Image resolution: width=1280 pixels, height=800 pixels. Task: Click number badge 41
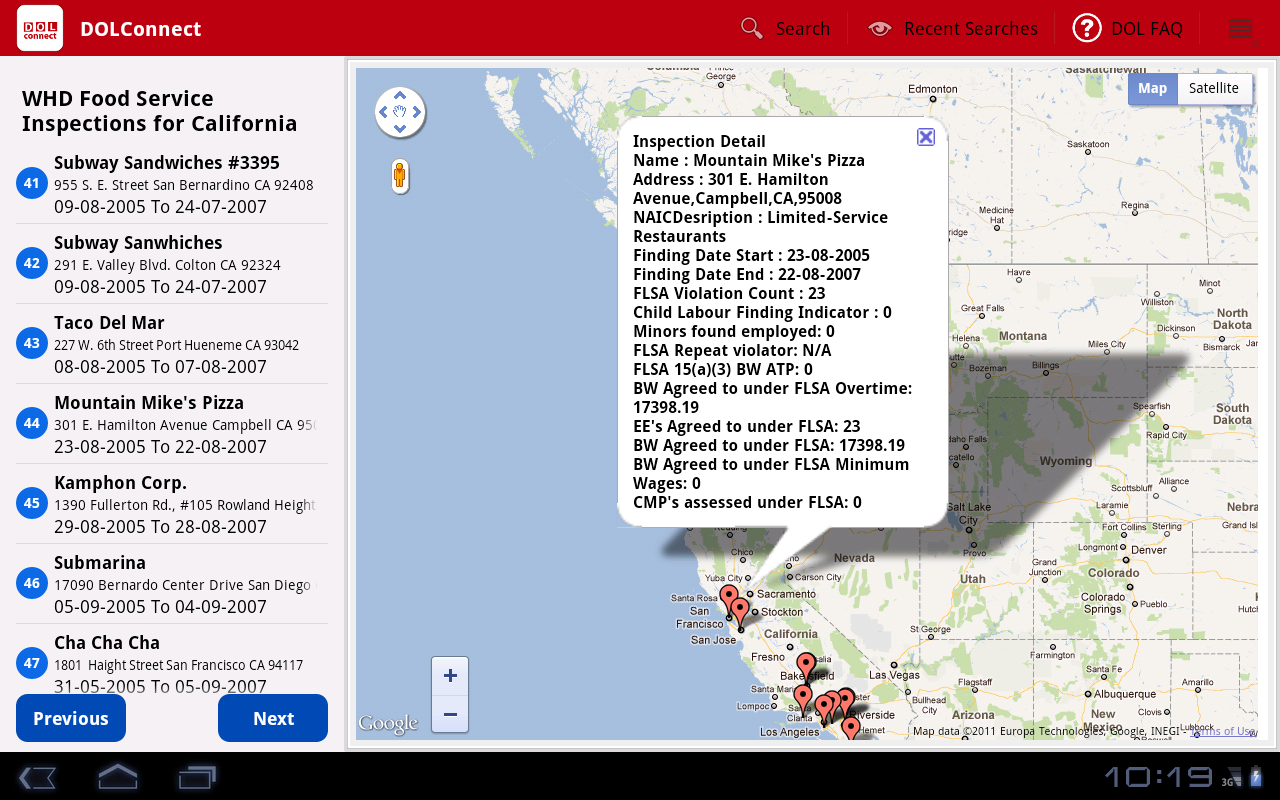(32, 183)
